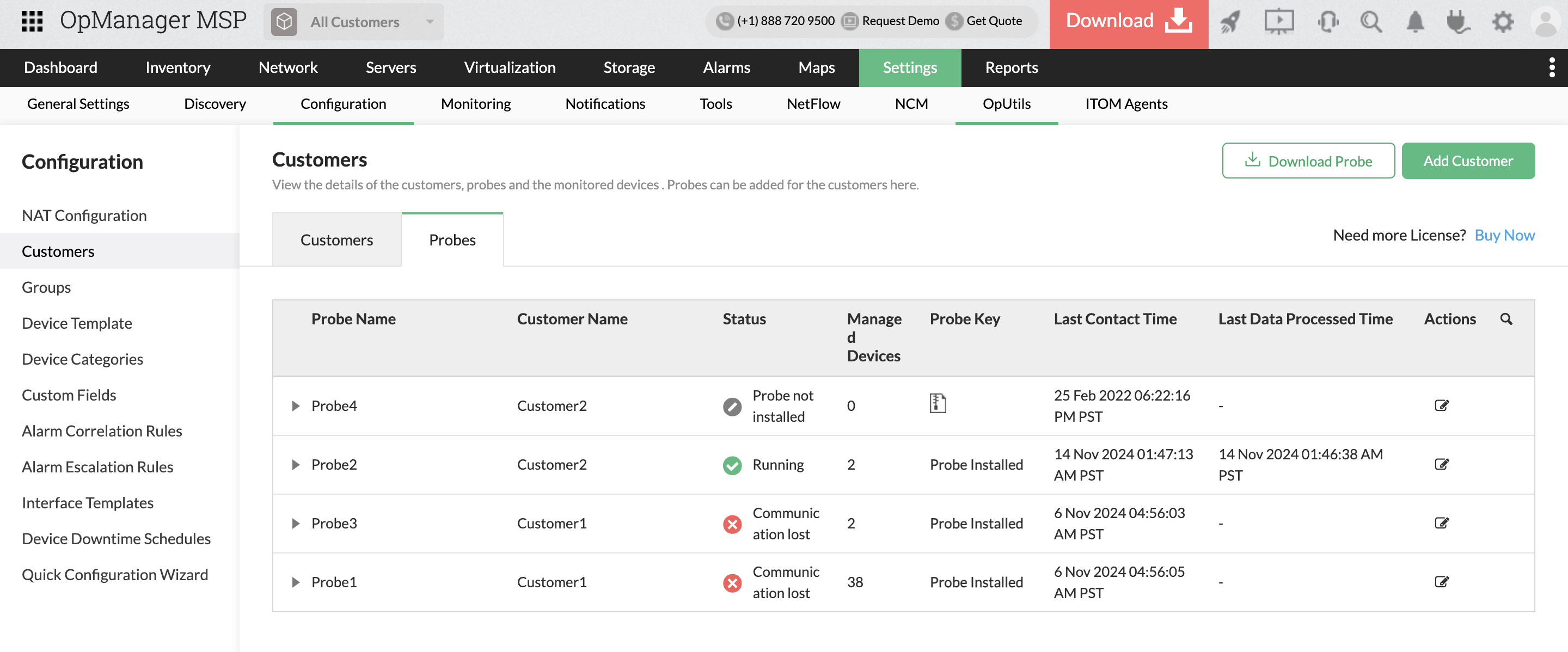This screenshot has width=1568, height=652.
Task: Expand the Probe3 row details
Action: point(296,523)
